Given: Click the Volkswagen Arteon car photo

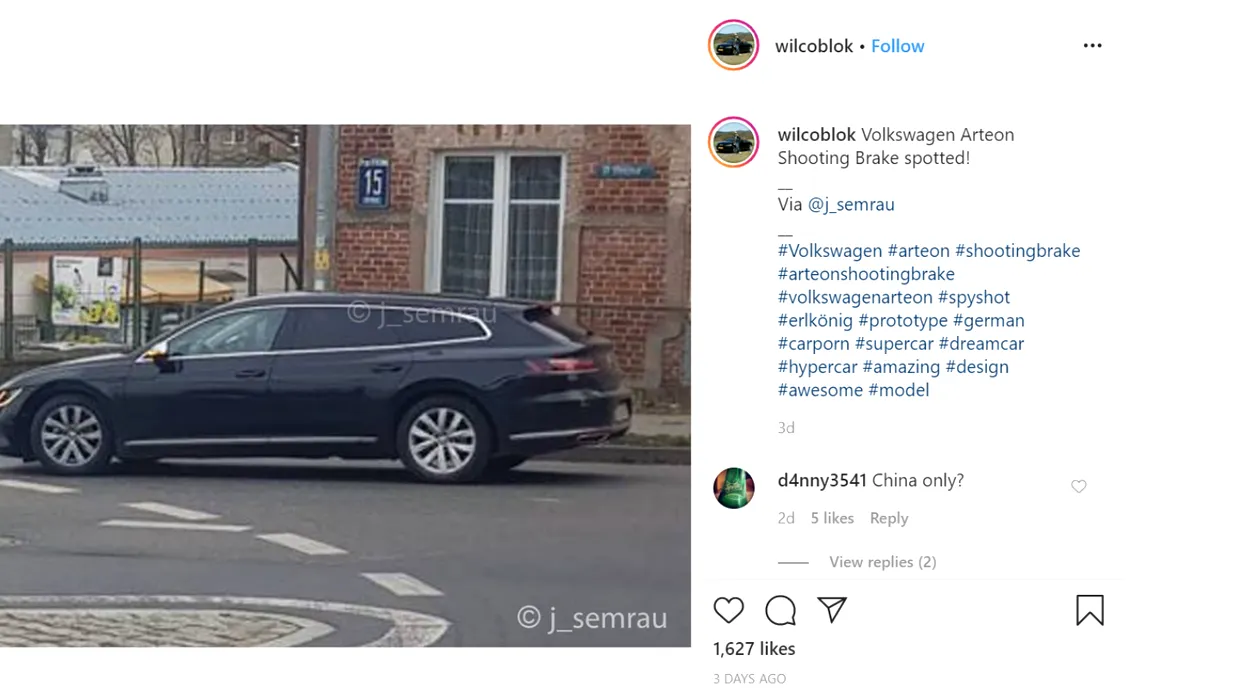Looking at the screenshot, I should (x=345, y=386).
